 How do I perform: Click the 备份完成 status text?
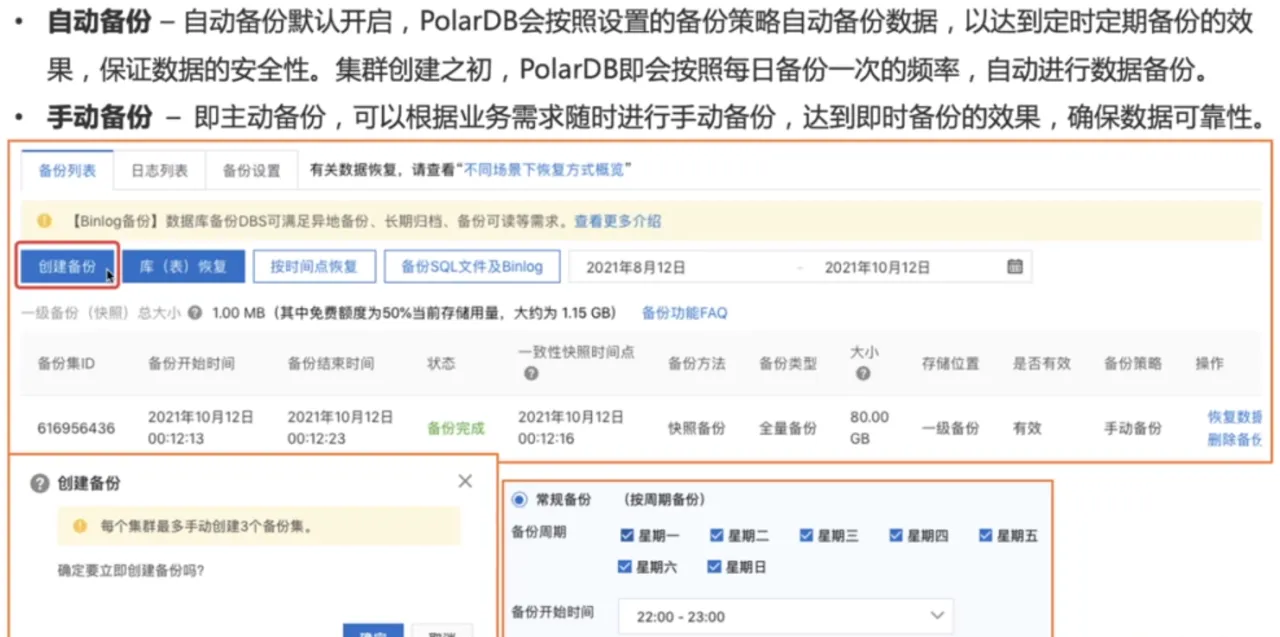pyautogui.click(x=456, y=428)
